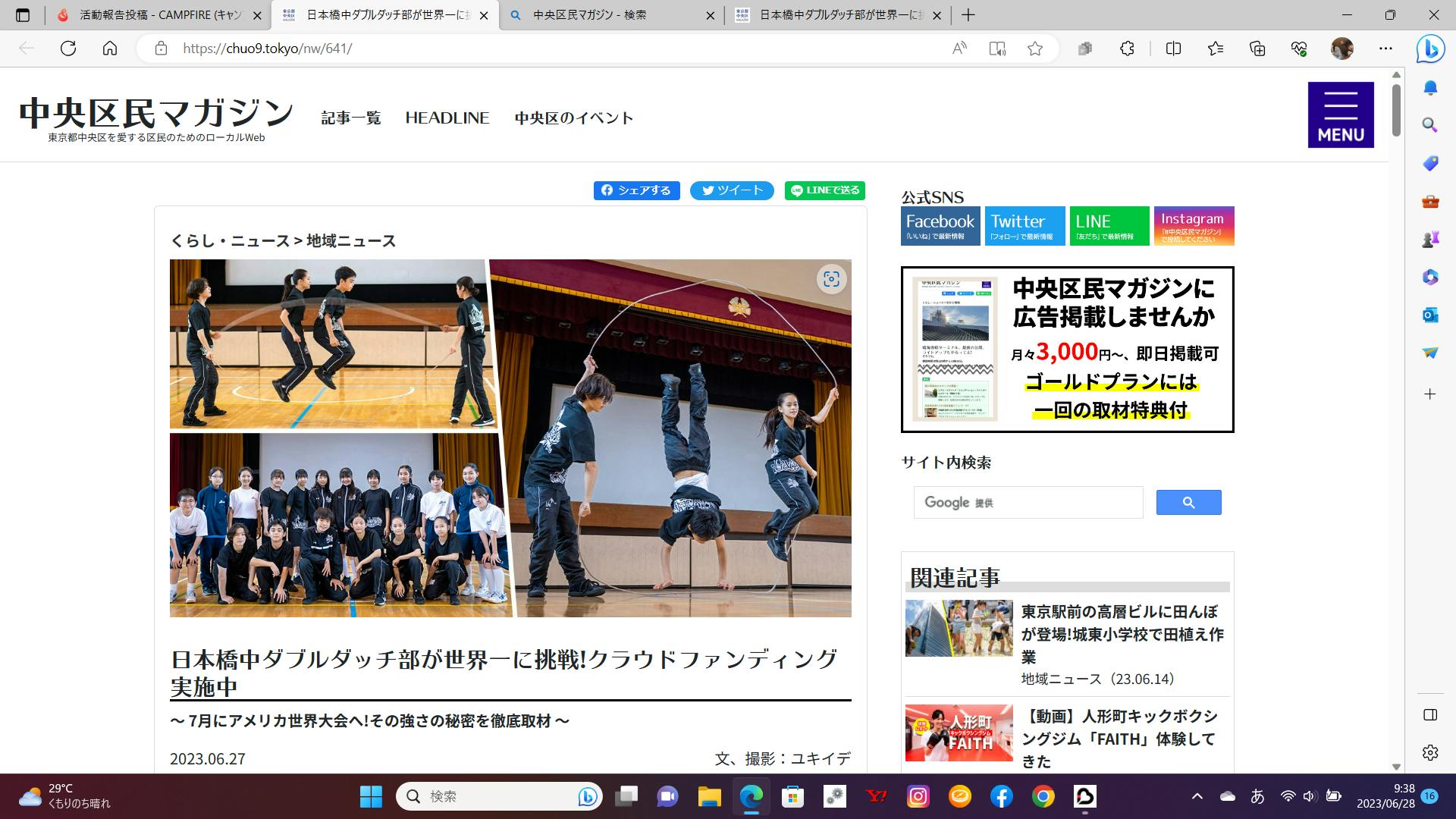The height and width of the screenshot is (819, 1456).
Task: Open Outlook in the Edge sidebar
Action: click(1430, 315)
